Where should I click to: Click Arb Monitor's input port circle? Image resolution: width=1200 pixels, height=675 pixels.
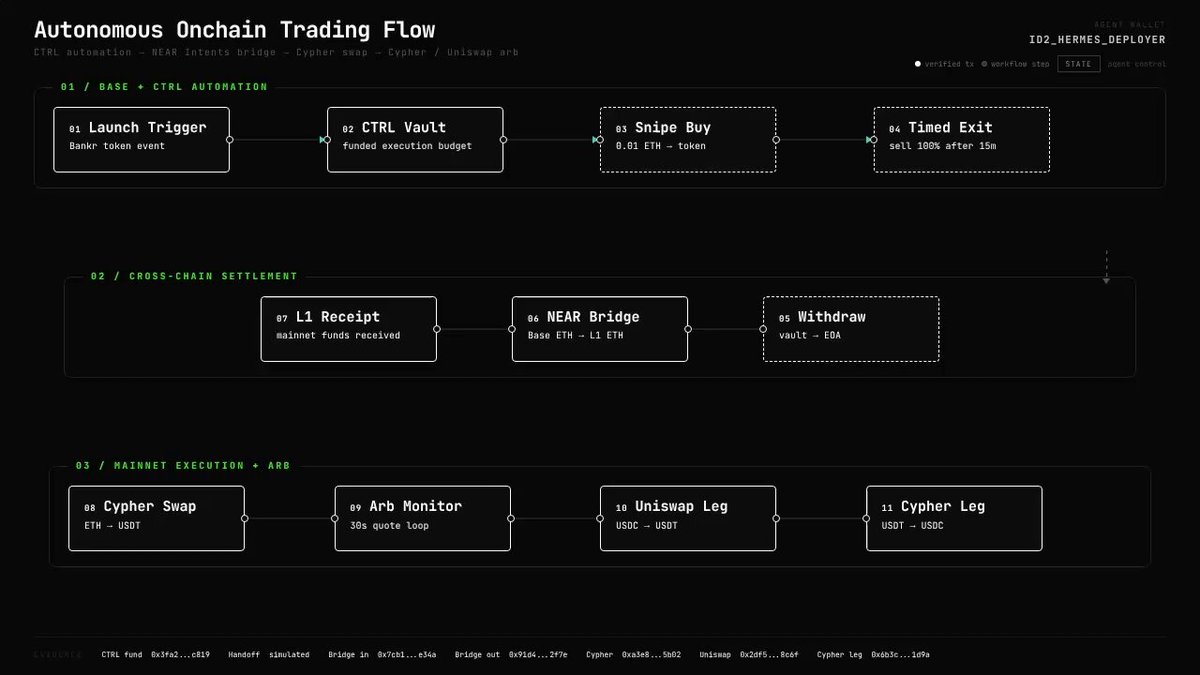point(335,518)
